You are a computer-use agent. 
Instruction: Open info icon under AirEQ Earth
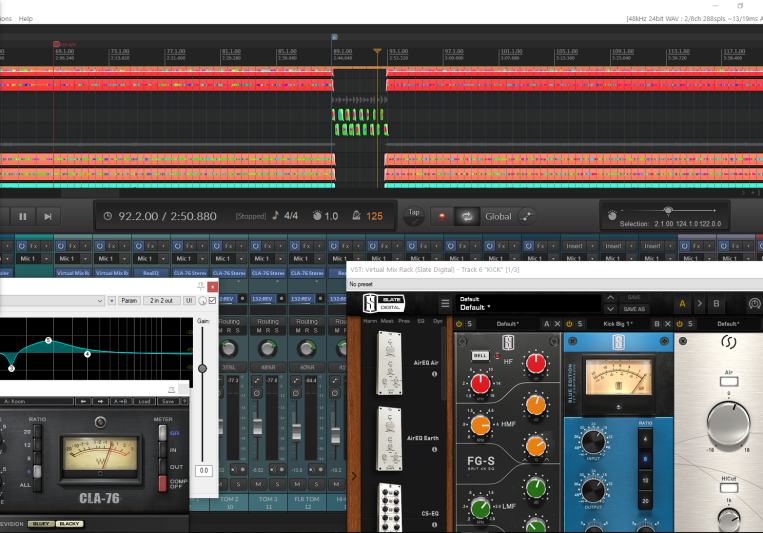pyautogui.click(x=435, y=450)
